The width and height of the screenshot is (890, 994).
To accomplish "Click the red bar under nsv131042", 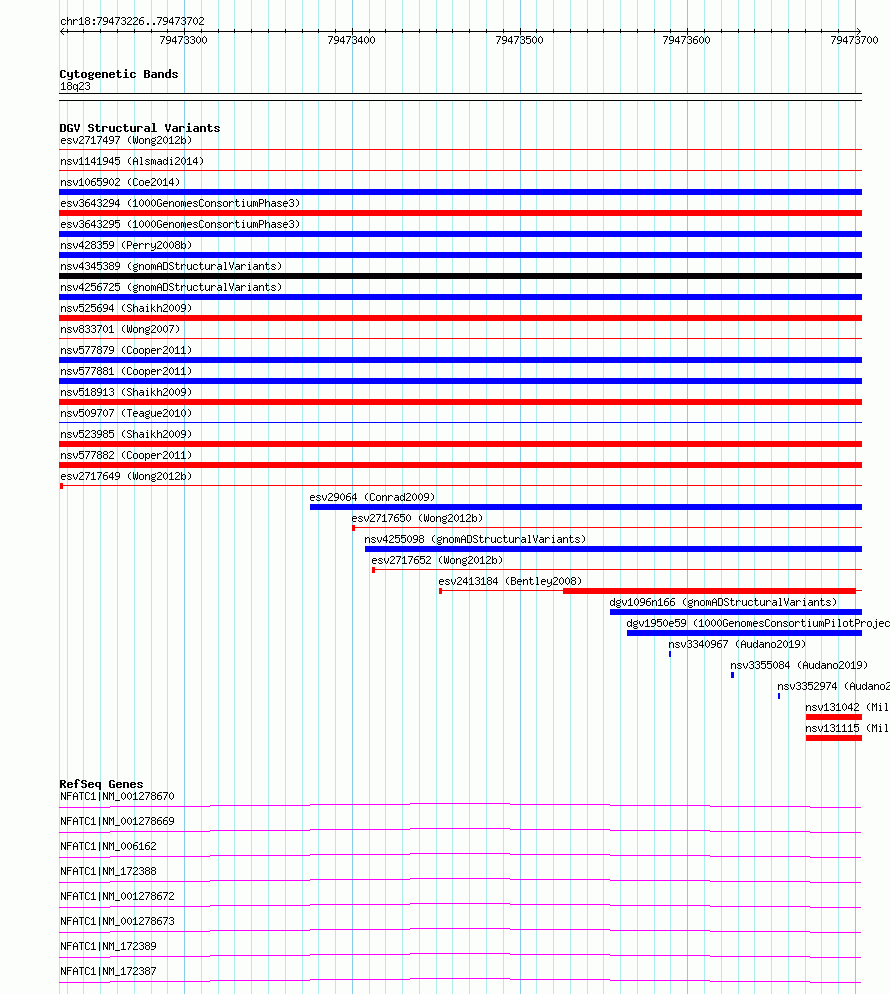I will [x=834, y=717].
